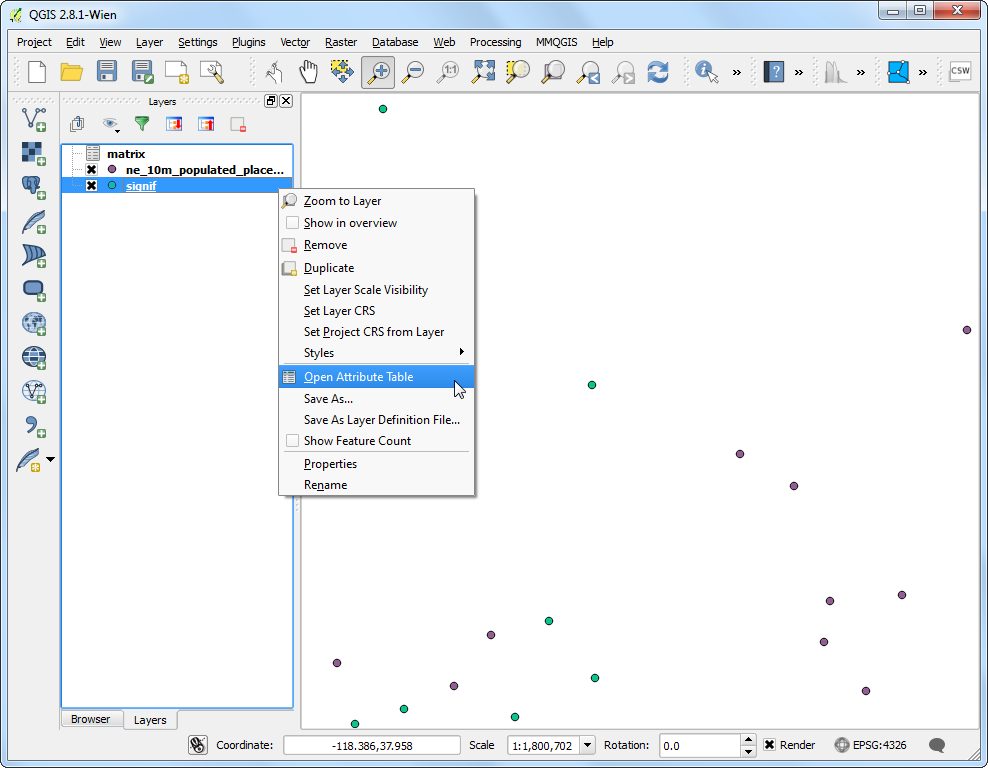The height and width of the screenshot is (768, 988).
Task: Open the Scale dropdown arrow
Action: click(x=587, y=745)
